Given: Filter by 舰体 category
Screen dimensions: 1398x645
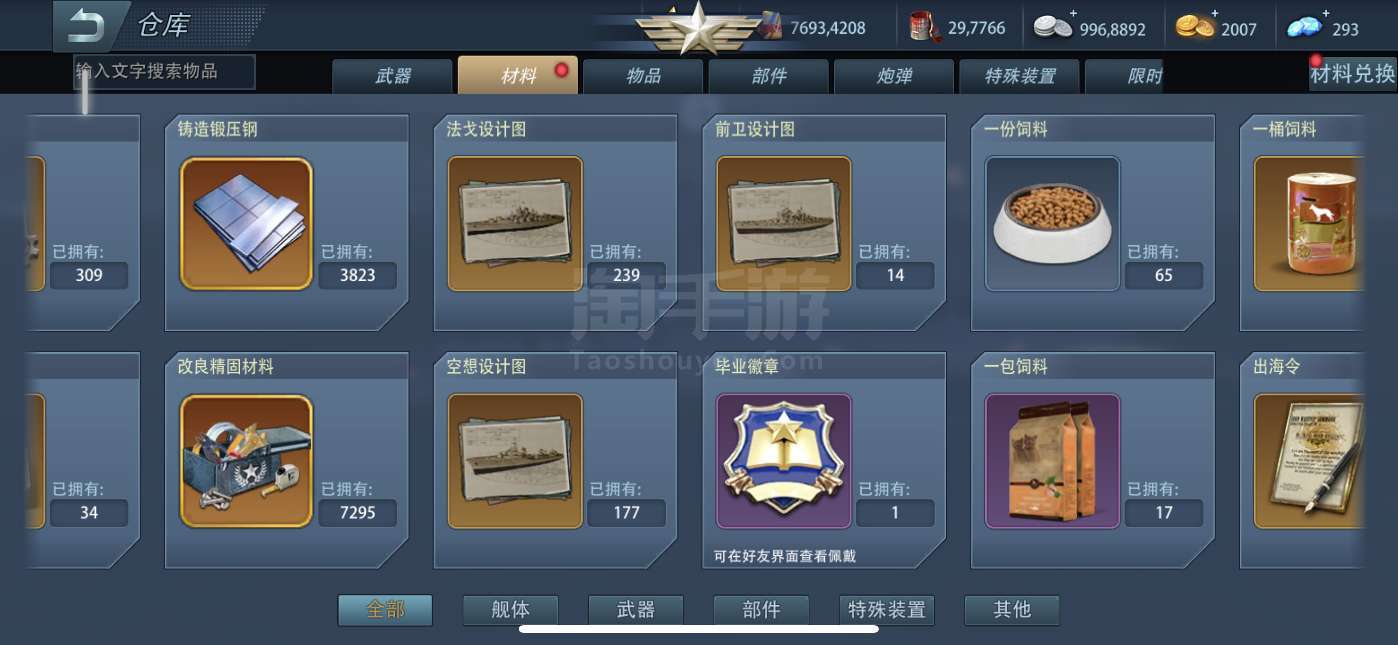Looking at the screenshot, I should (x=510, y=610).
